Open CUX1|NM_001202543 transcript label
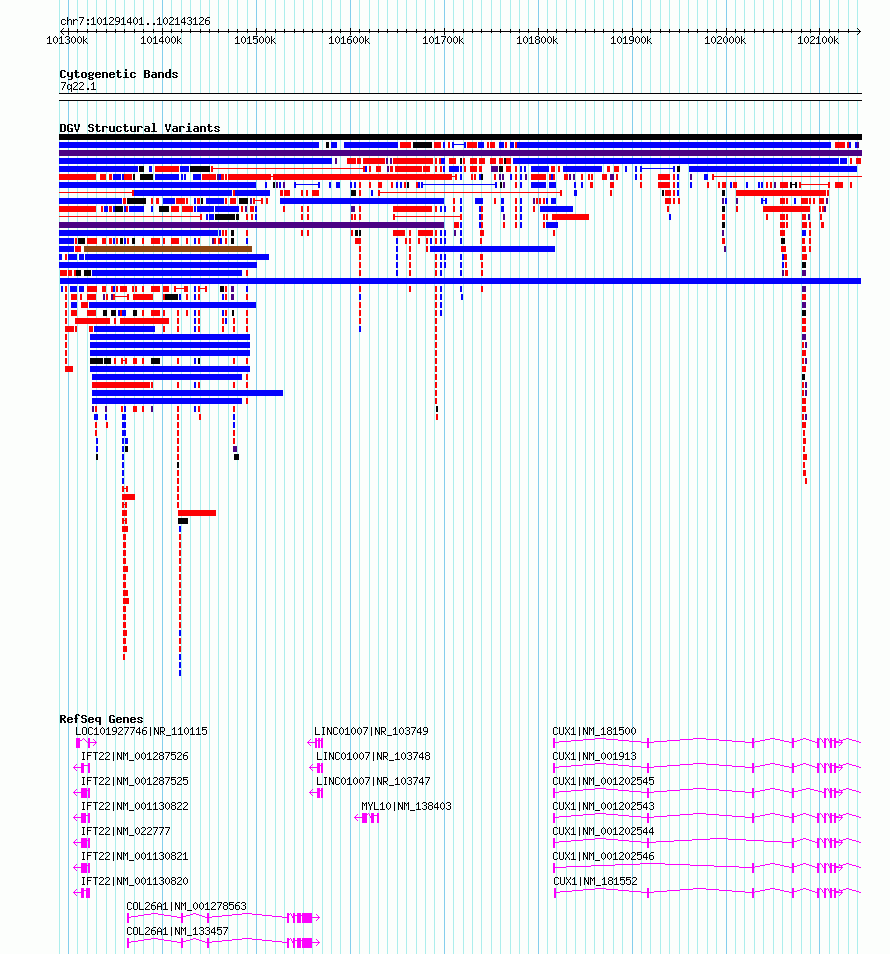This screenshot has height=954, width=890. (603, 806)
